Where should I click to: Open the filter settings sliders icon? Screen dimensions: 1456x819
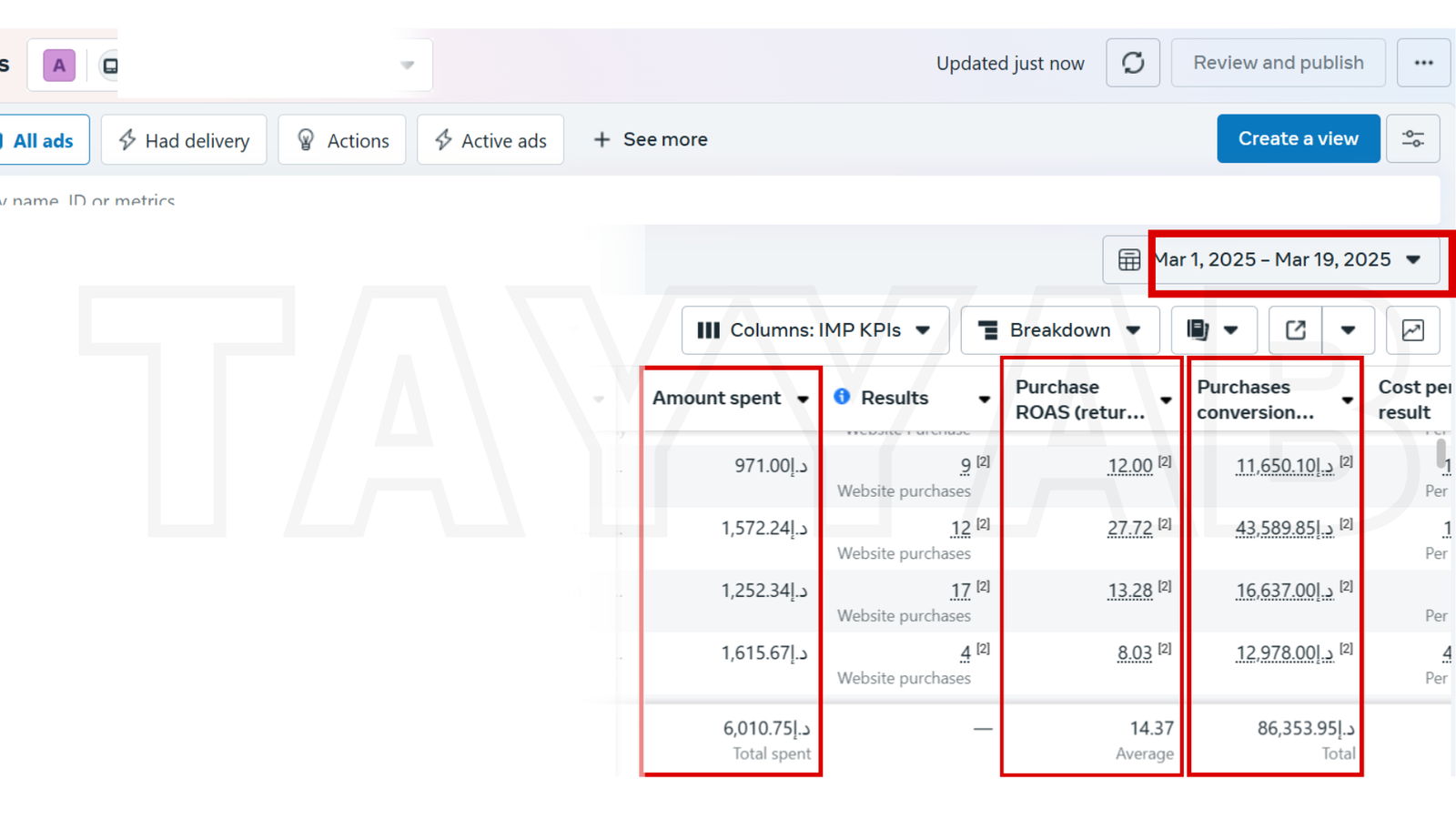1412,139
